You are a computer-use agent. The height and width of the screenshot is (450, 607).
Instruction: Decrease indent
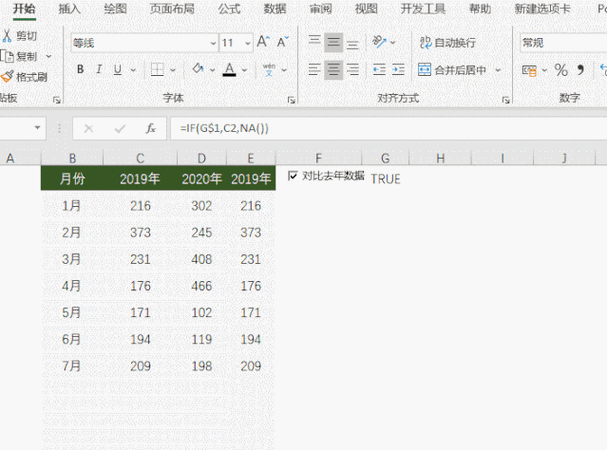[x=379, y=70]
